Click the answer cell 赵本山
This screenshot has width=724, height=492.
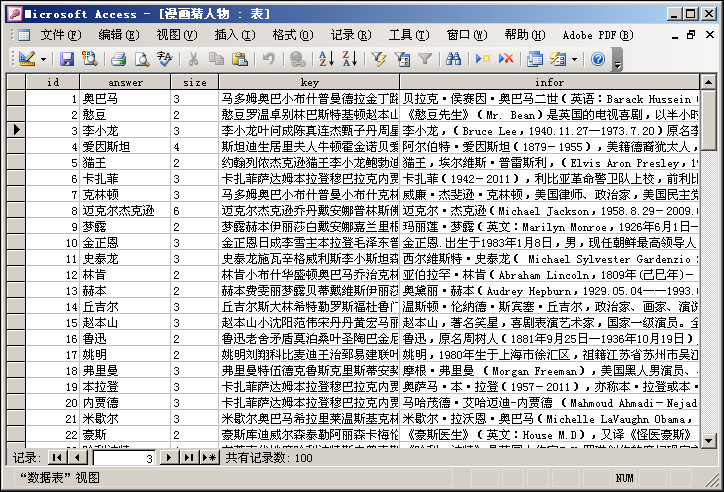pos(125,322)
